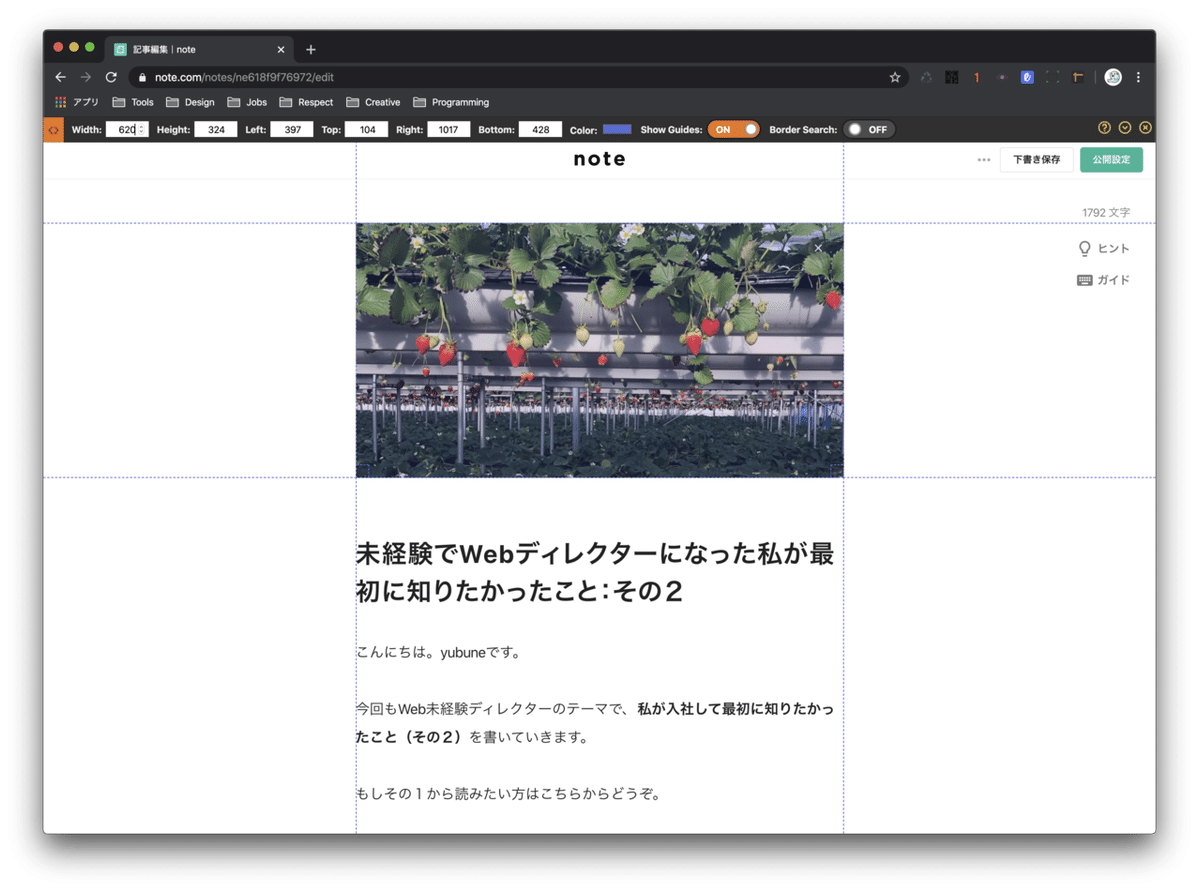The image size is (1200, 892).
Task: Click the ヒント lightbulb icon in the sidebar
Action: (1084, 248)
